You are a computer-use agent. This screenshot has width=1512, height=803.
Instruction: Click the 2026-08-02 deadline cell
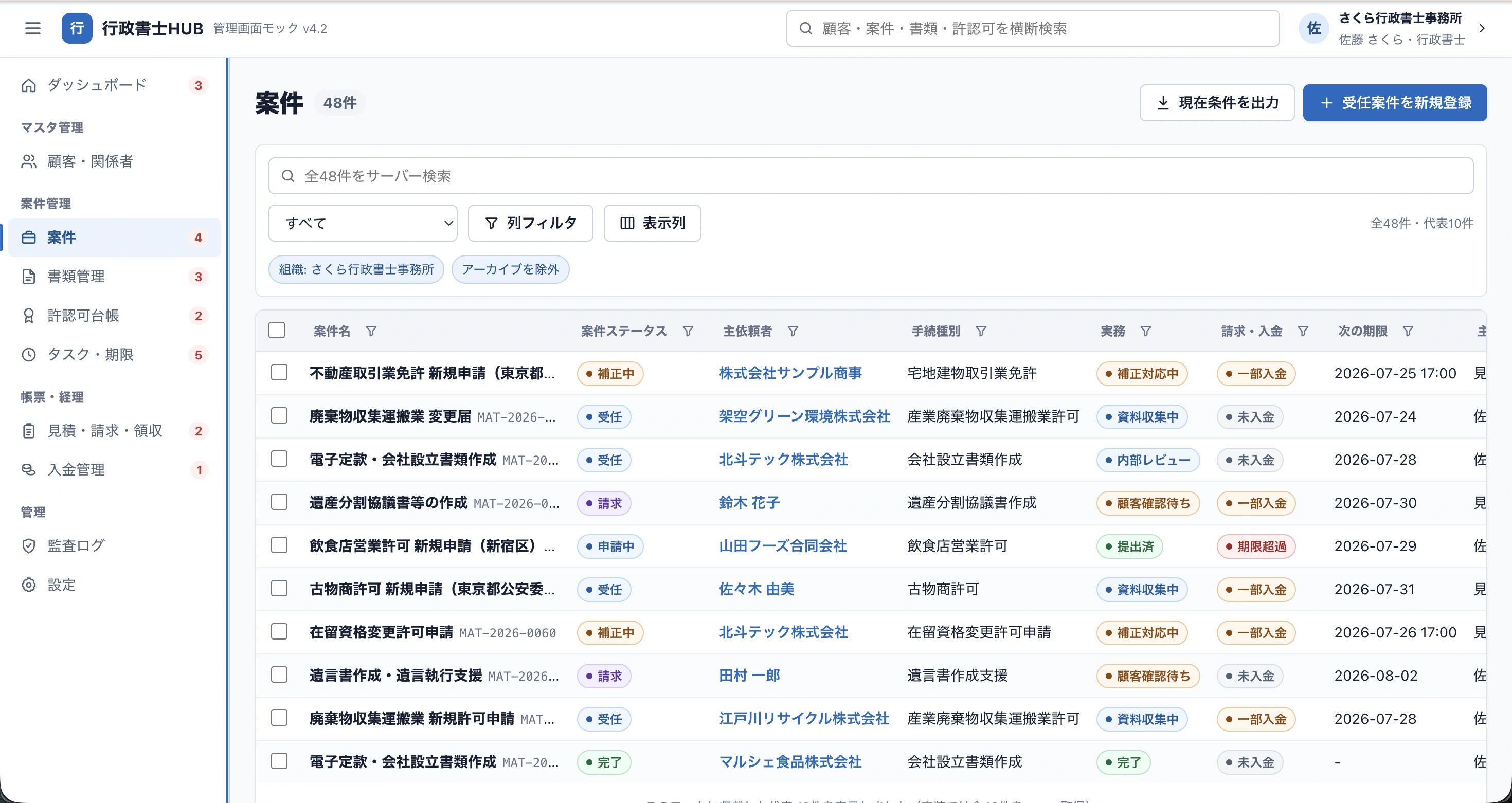(1375, 676)
